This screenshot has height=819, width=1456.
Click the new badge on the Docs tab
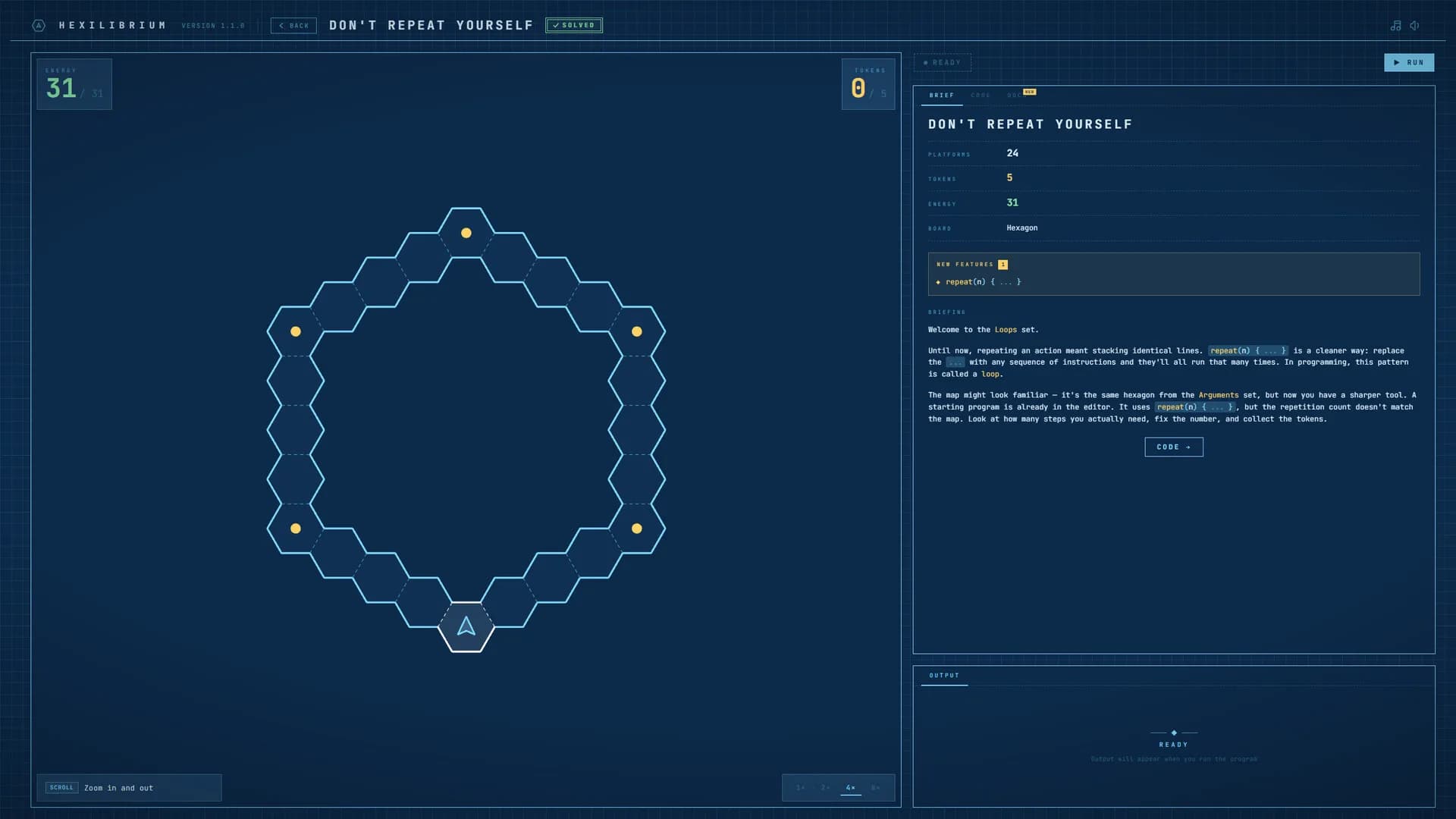click(1029, 92)
